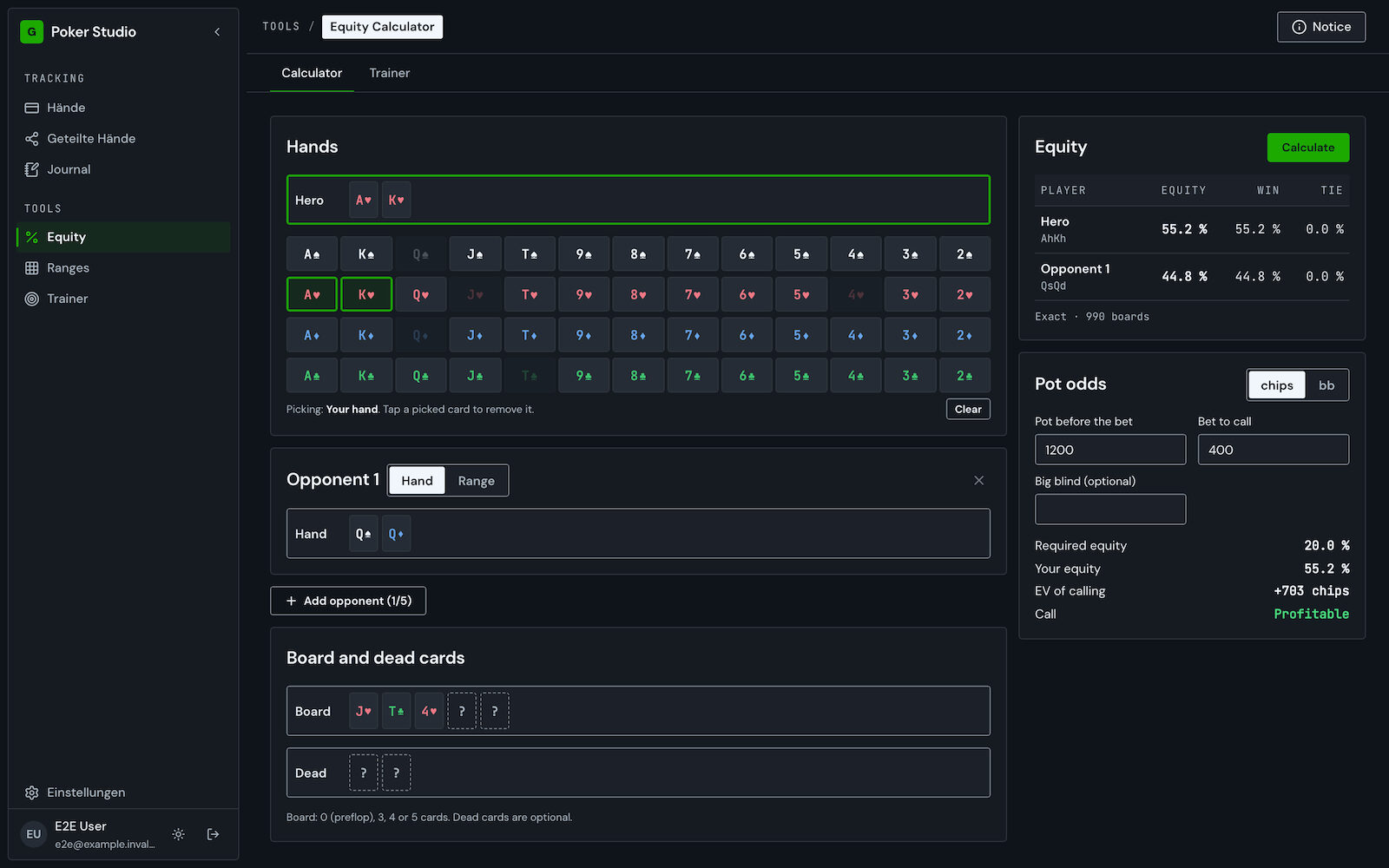
Task: Open the Notice button
Action: click(1321, 27)
